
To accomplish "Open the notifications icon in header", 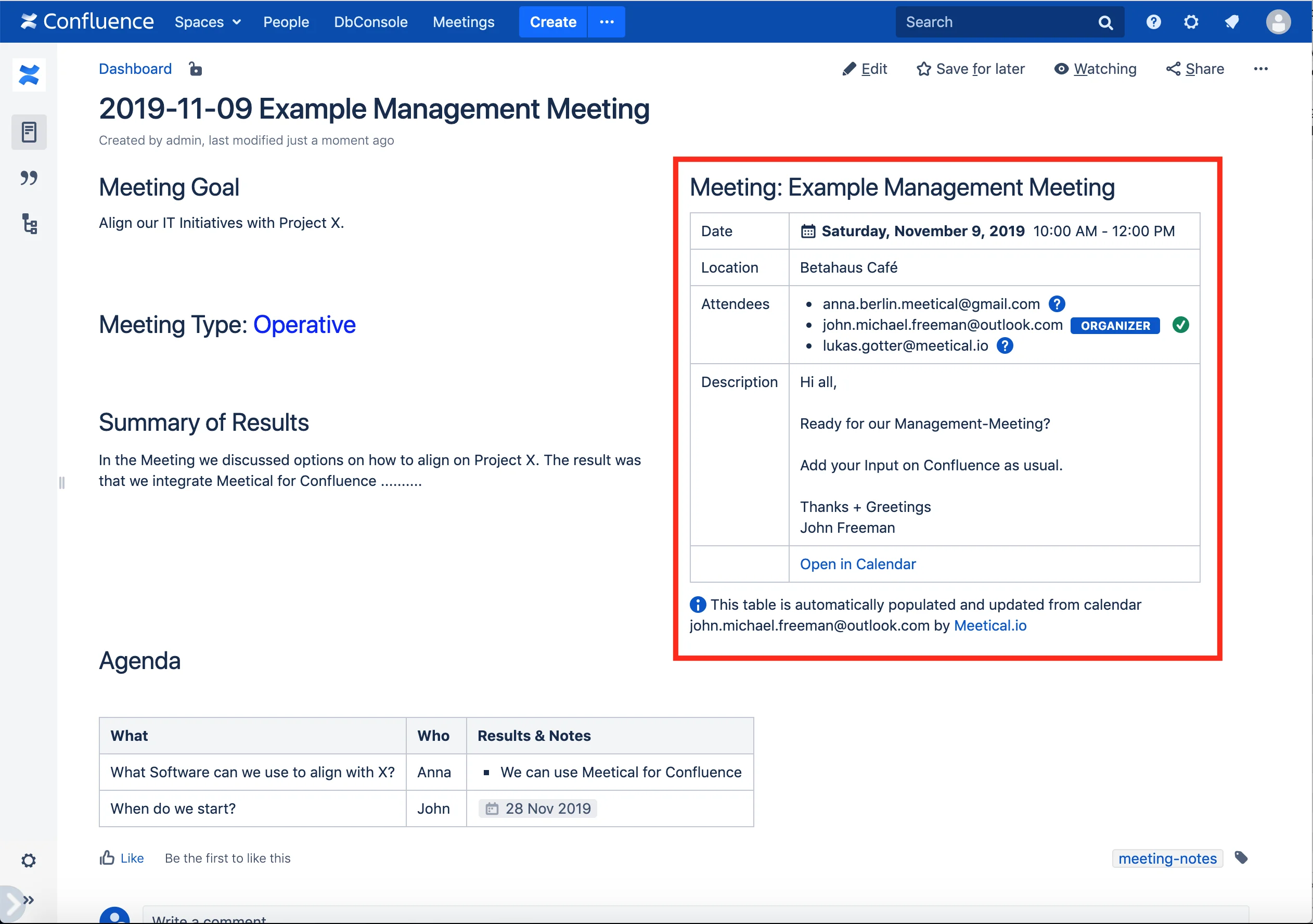I will click(x=1232, y=22).
